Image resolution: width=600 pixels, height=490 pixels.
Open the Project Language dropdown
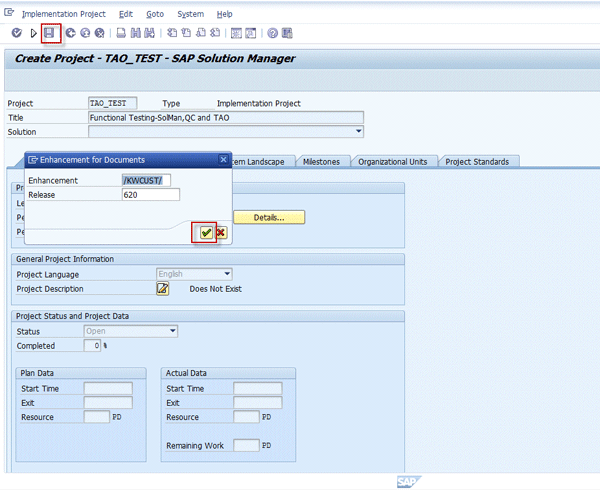[x=227, y=274]
